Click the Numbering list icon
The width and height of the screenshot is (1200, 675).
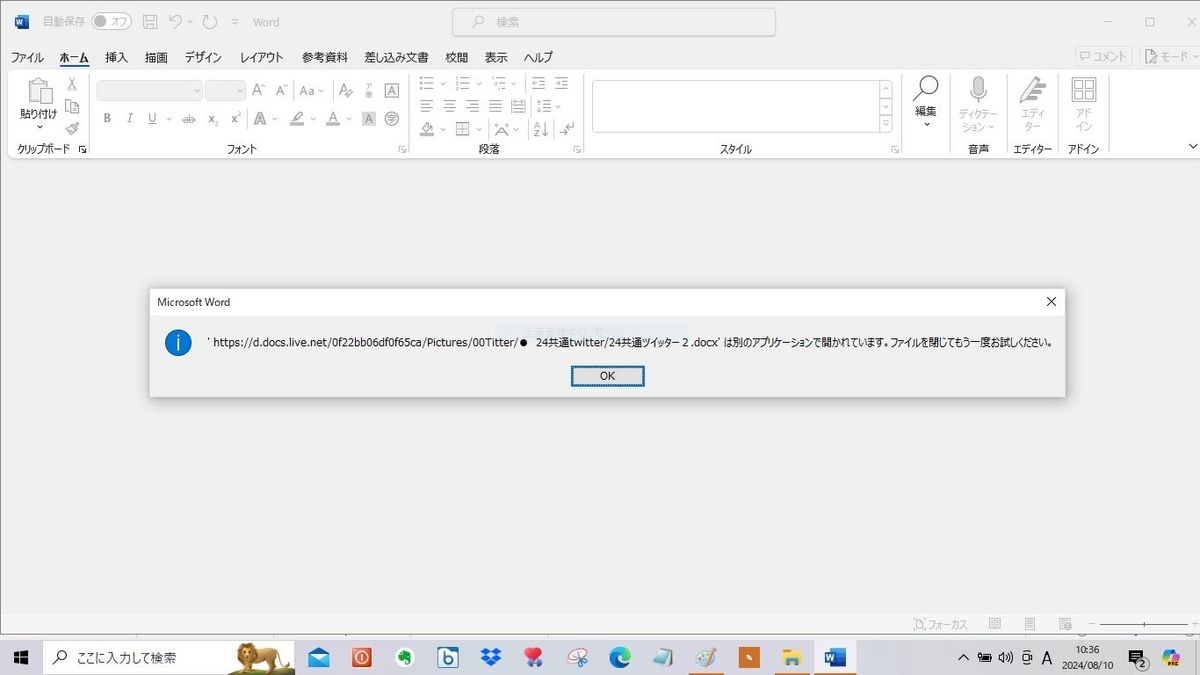[x=462, y=83]
